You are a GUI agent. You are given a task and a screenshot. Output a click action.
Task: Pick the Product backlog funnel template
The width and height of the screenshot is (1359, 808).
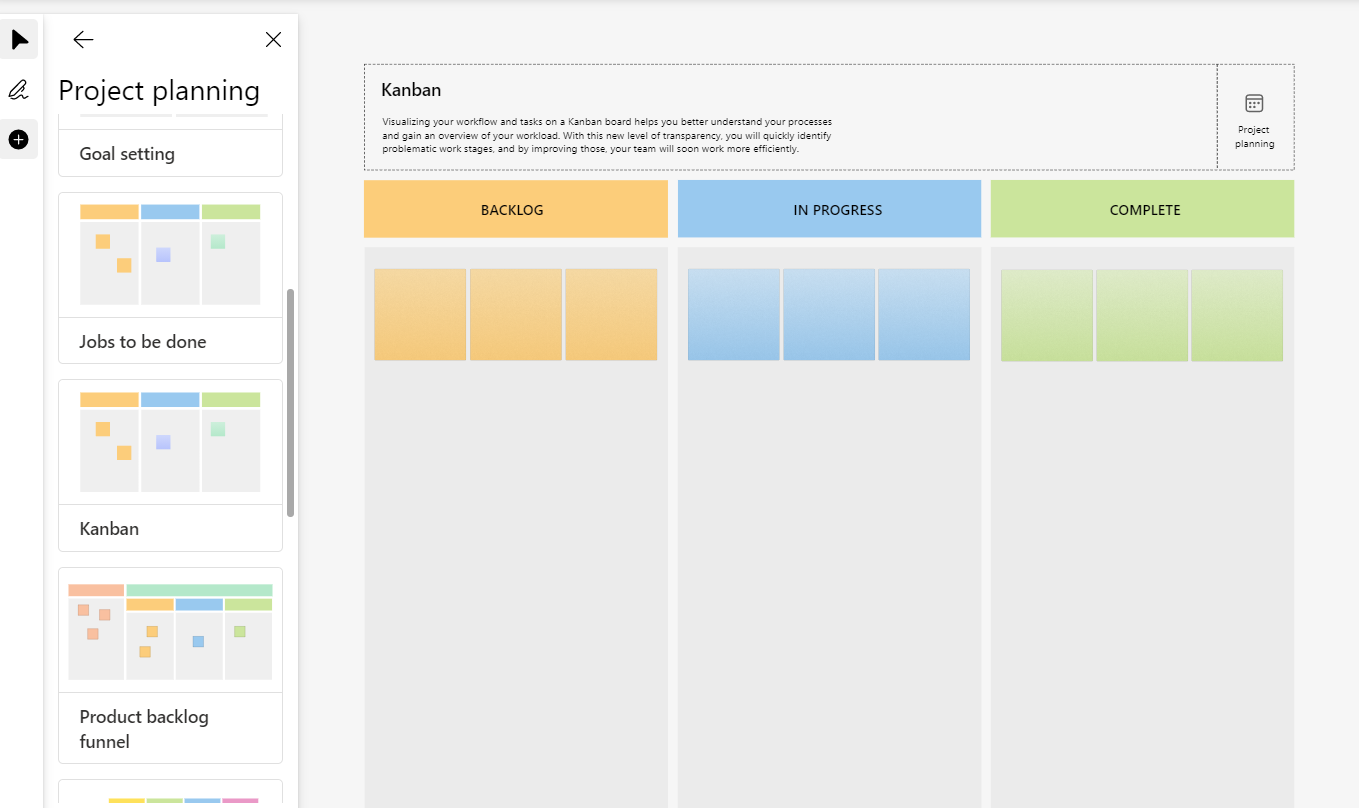point(170,632)
